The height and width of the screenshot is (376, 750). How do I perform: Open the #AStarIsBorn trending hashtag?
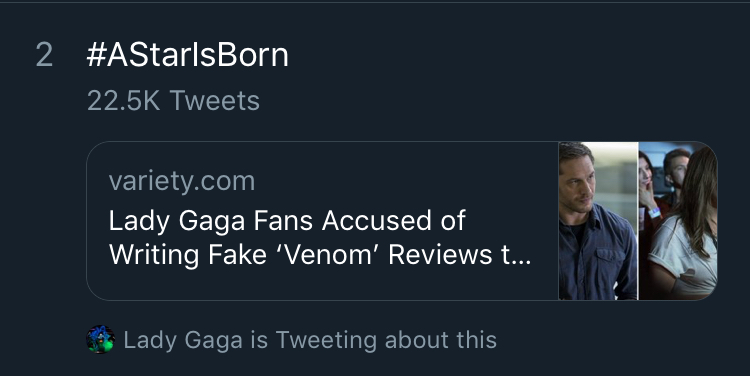pyautogui.click(x=188, y=55)
